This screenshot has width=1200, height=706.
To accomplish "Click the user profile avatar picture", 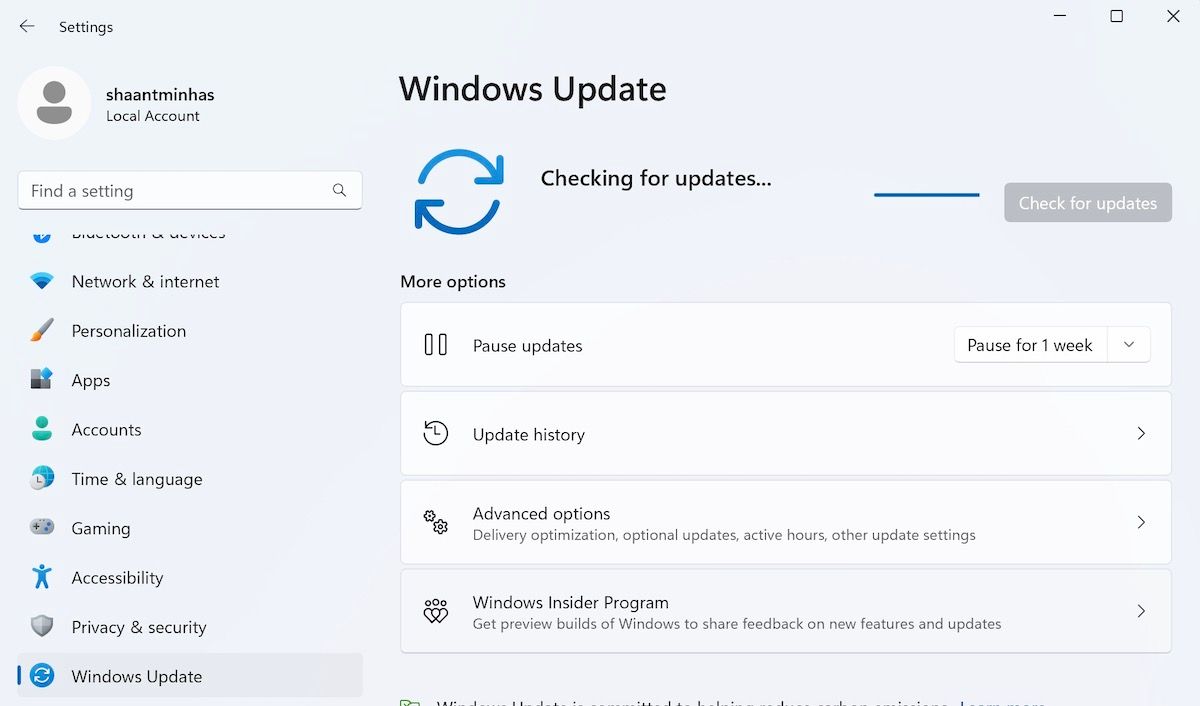I will (x=54, y=103).
